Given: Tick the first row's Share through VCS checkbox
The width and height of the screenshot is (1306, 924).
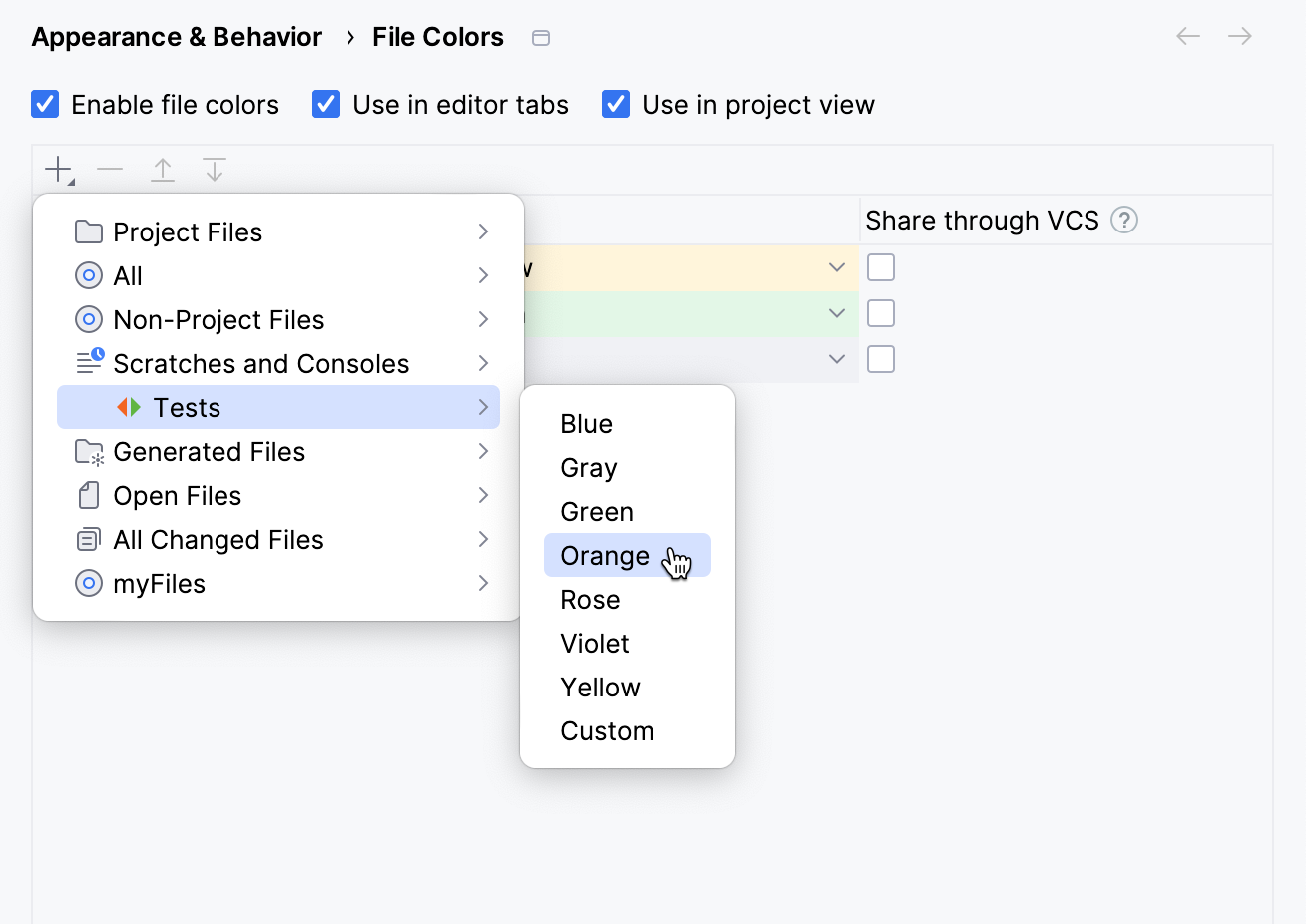Looking at the screenshot, I should pyautogui.click(x=881, y=267).
